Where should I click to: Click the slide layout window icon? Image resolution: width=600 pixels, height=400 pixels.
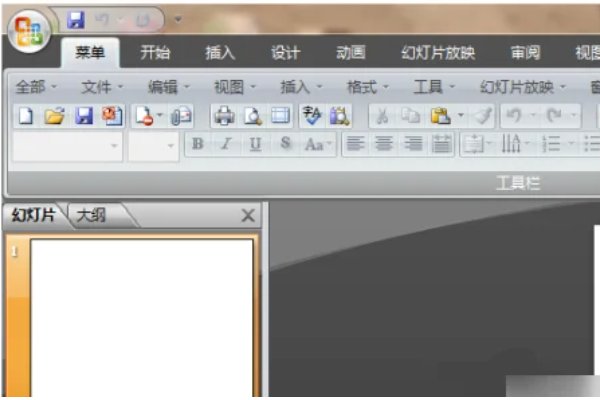[x=280, y=116]
